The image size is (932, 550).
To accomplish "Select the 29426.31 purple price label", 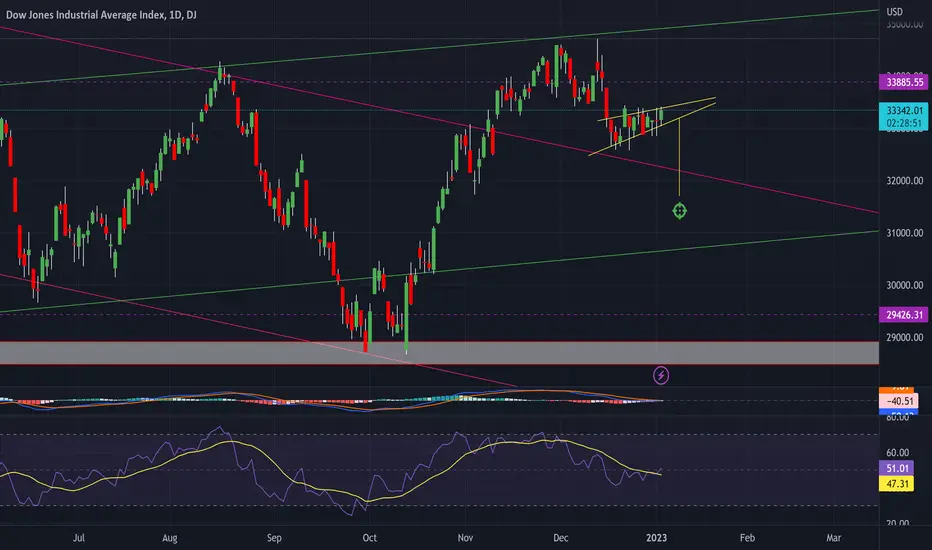I will [x=905, y=315].
